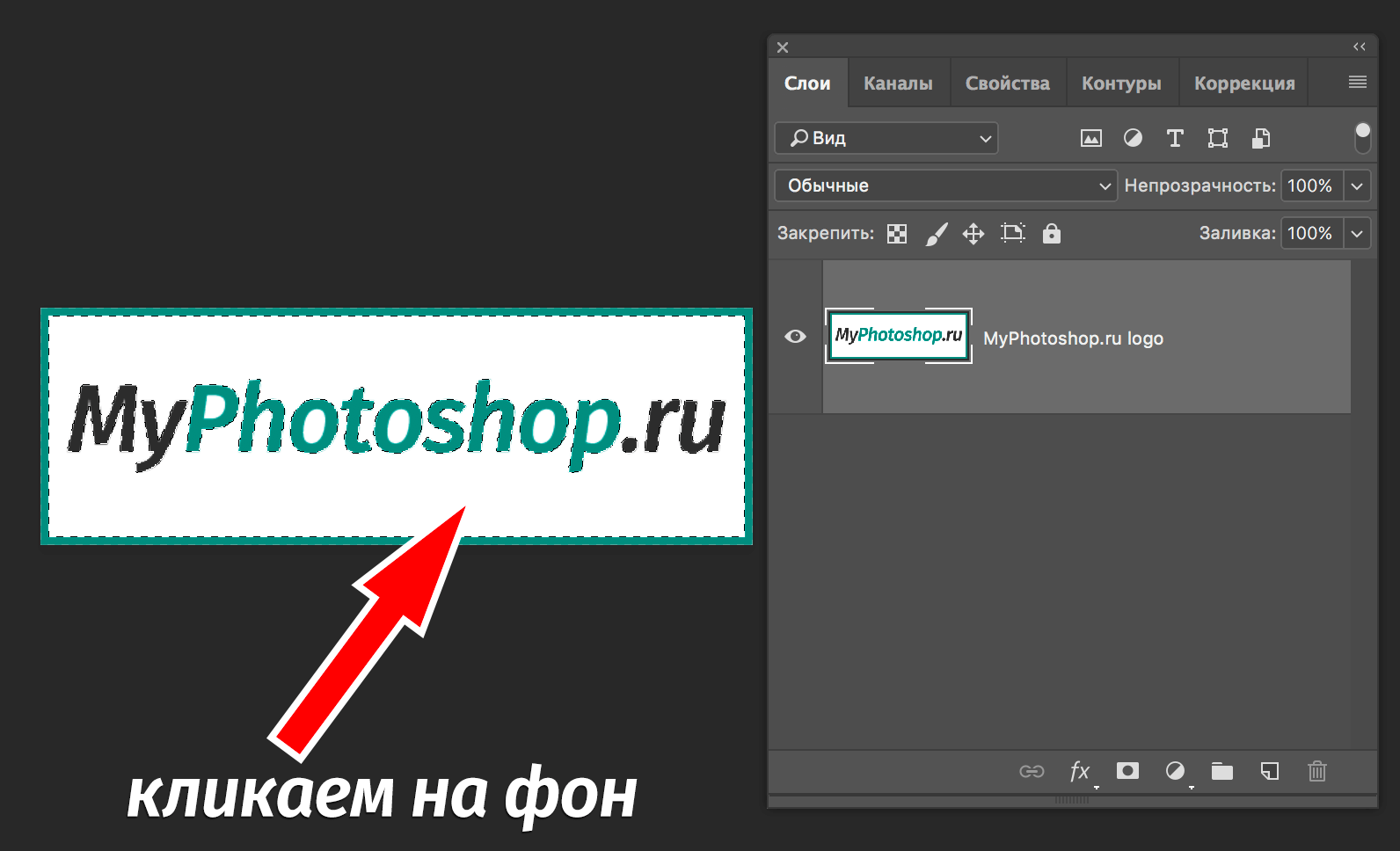Click link layers icon

[x=1032, y=771]
